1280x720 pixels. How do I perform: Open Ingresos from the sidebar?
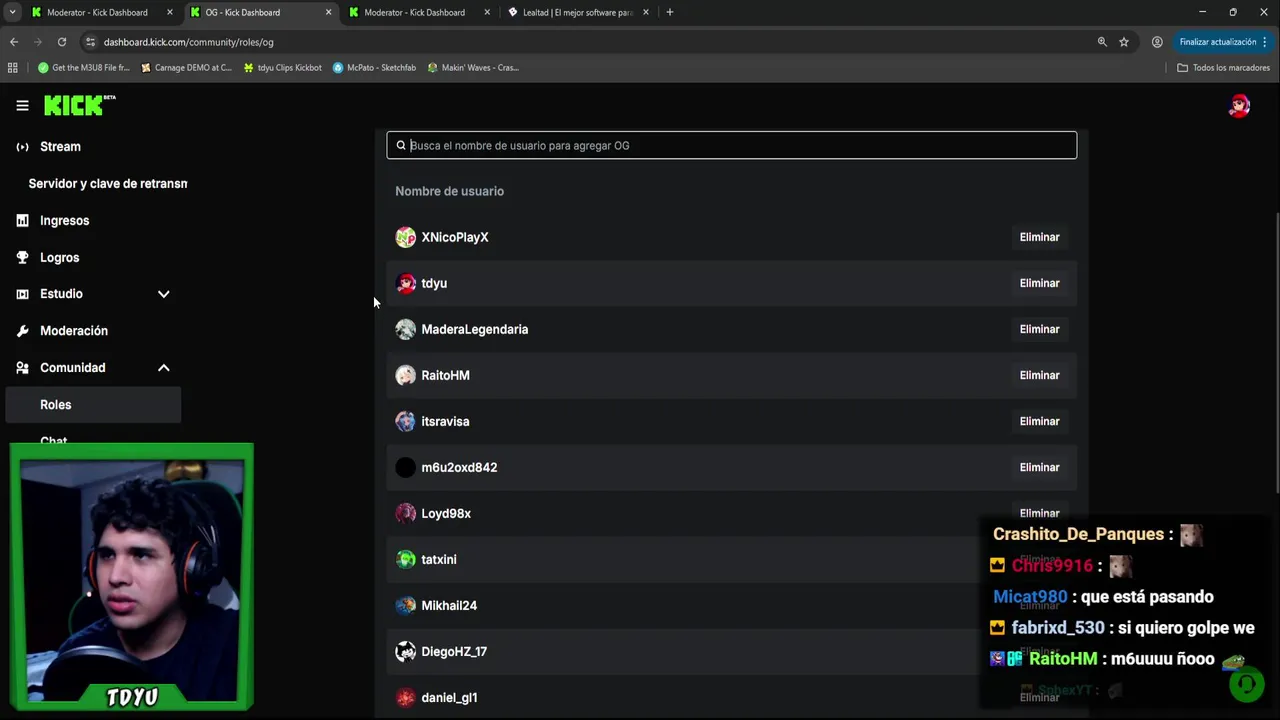click(64, 221)
